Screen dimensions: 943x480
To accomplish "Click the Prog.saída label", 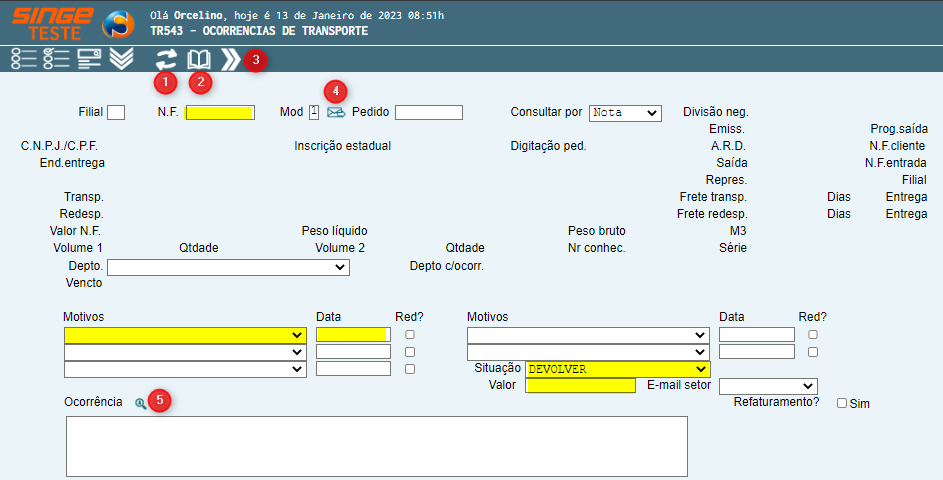I will [x=899, y=129].
